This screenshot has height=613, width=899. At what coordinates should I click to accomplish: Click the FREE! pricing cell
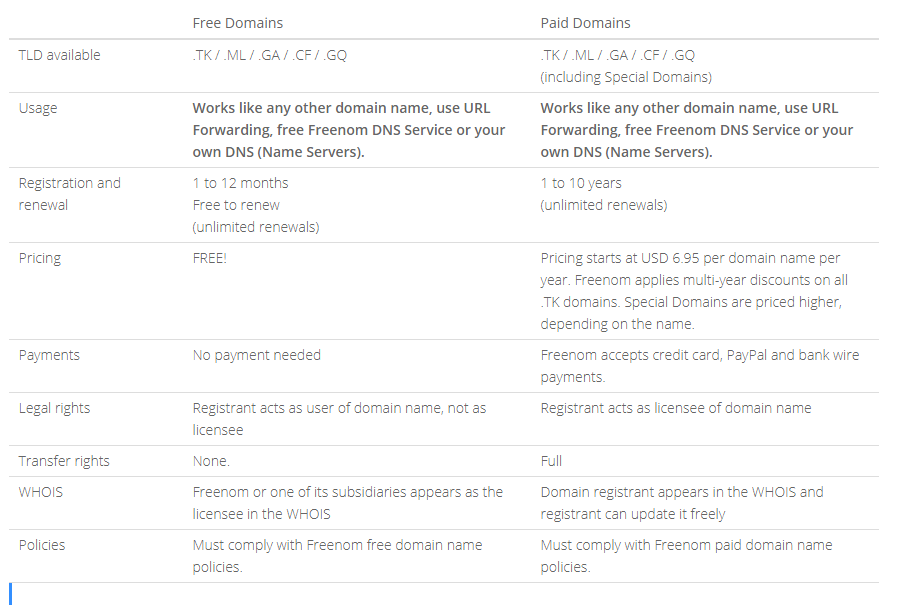[210, 258]
